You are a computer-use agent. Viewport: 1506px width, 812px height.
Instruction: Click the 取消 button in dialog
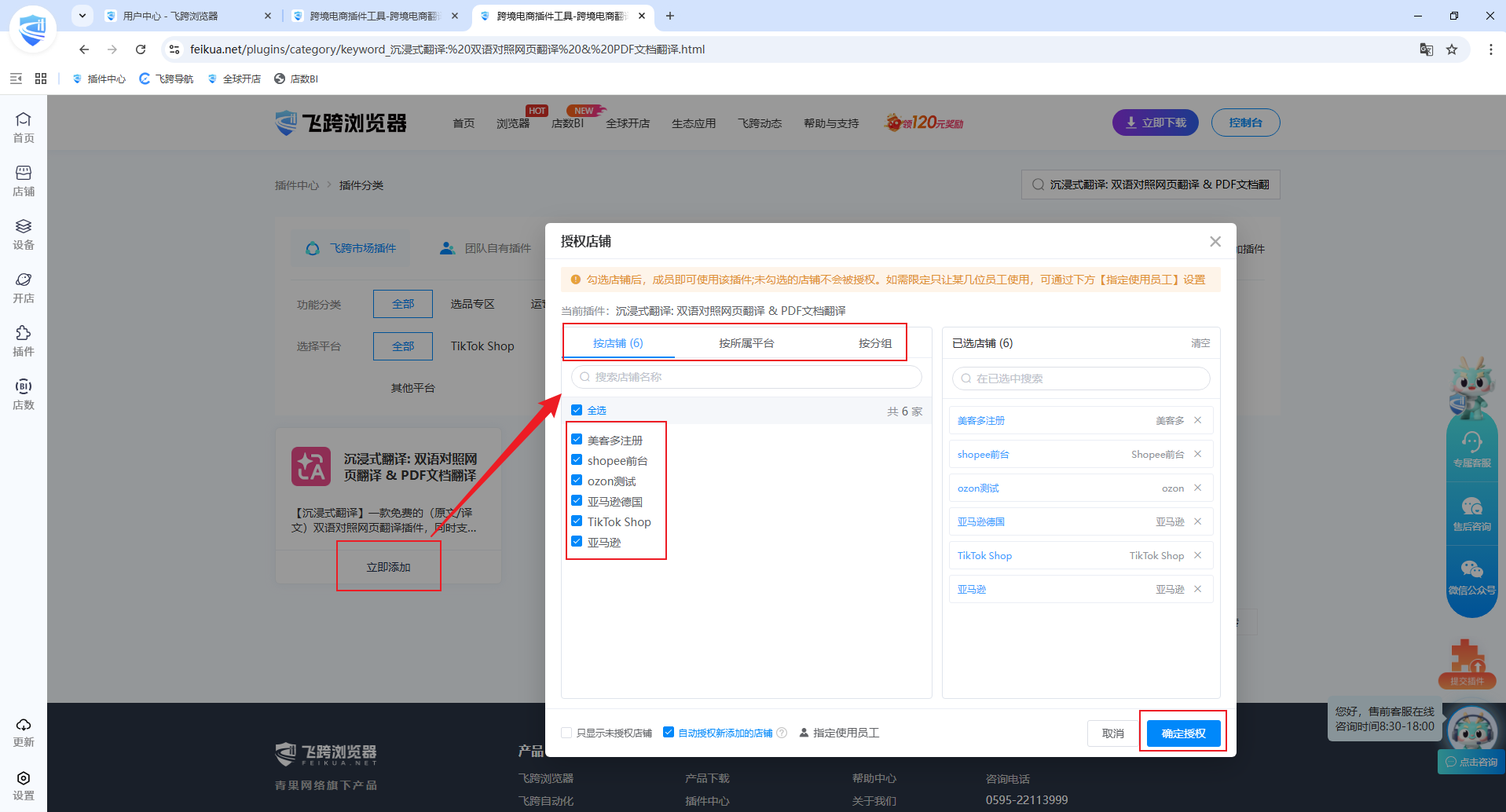(1113, 733)
